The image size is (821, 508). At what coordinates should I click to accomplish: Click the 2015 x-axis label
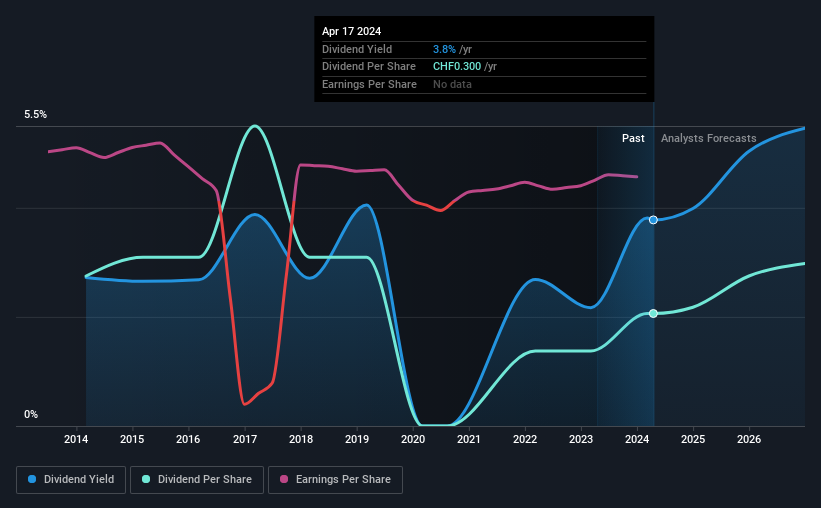pos(132,439)
